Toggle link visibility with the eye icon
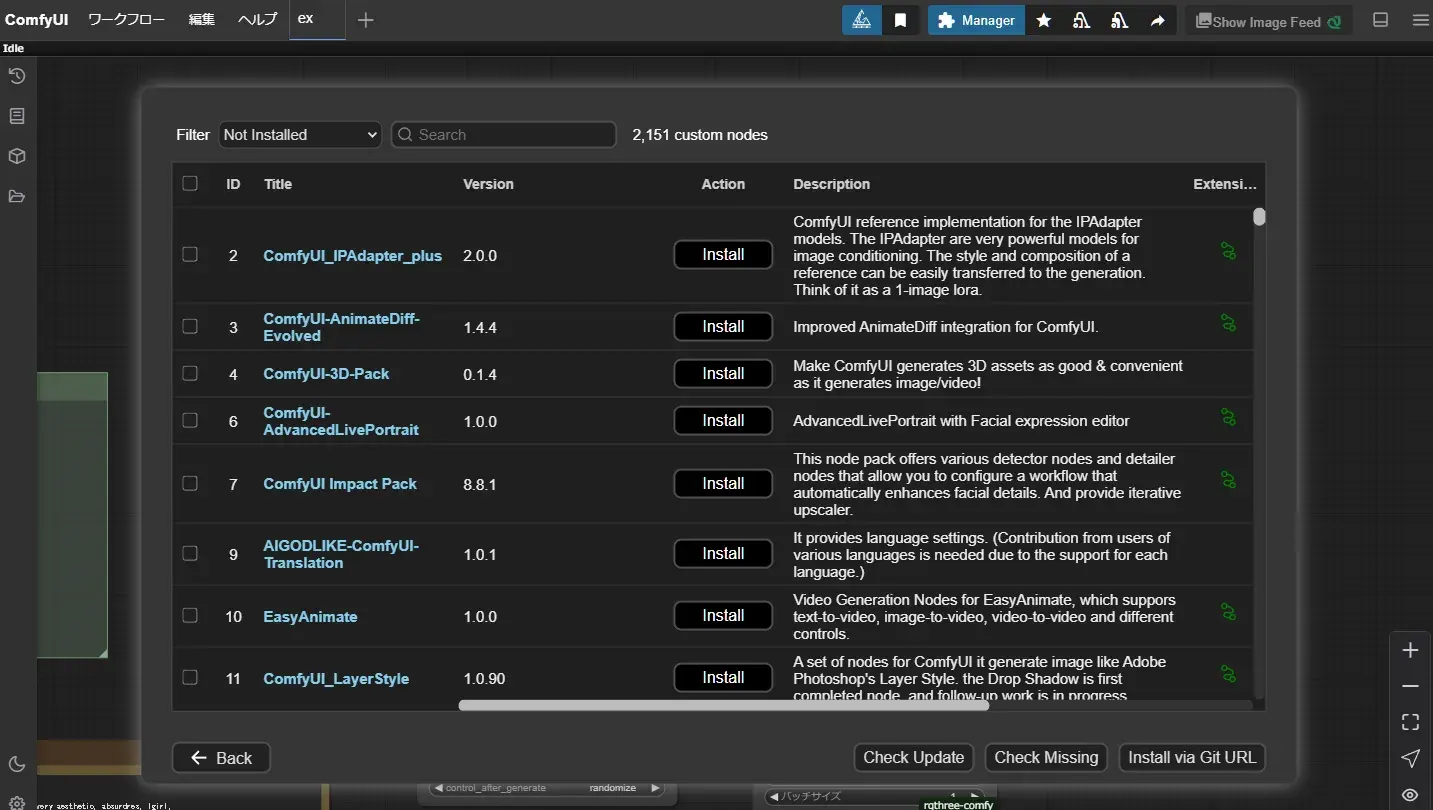The width and height of the screenshot is (1433, 810). tap(1410, 794)
